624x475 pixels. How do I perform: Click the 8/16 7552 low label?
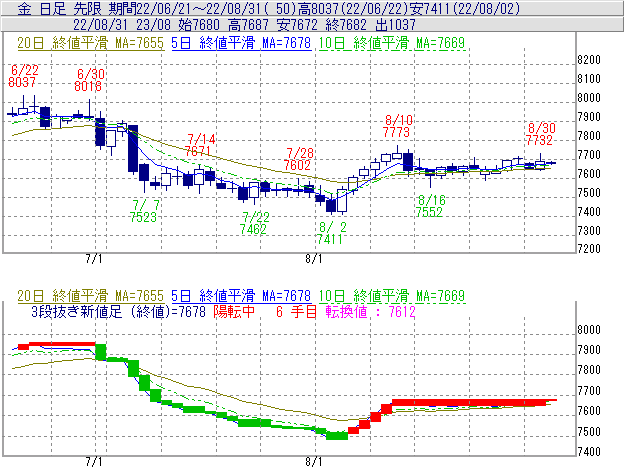(x=431, y=206)
